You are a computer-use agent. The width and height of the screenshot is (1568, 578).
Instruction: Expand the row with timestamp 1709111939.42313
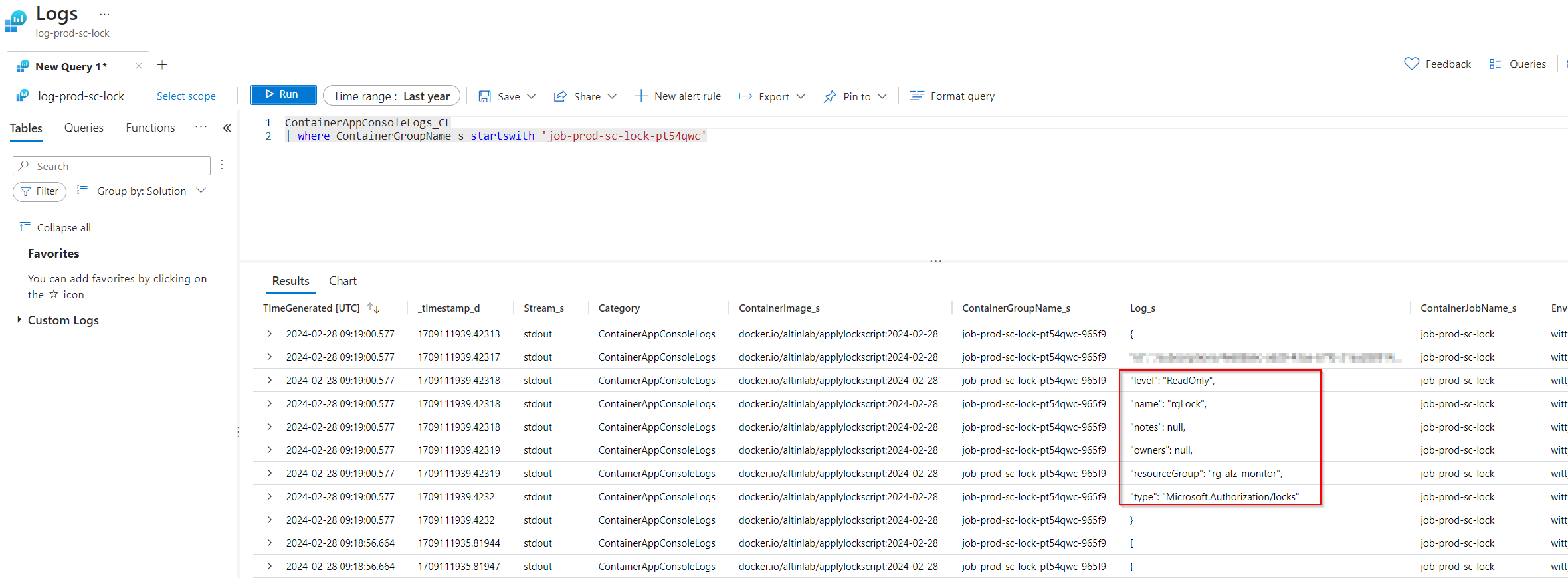click(x=269, y=334)
